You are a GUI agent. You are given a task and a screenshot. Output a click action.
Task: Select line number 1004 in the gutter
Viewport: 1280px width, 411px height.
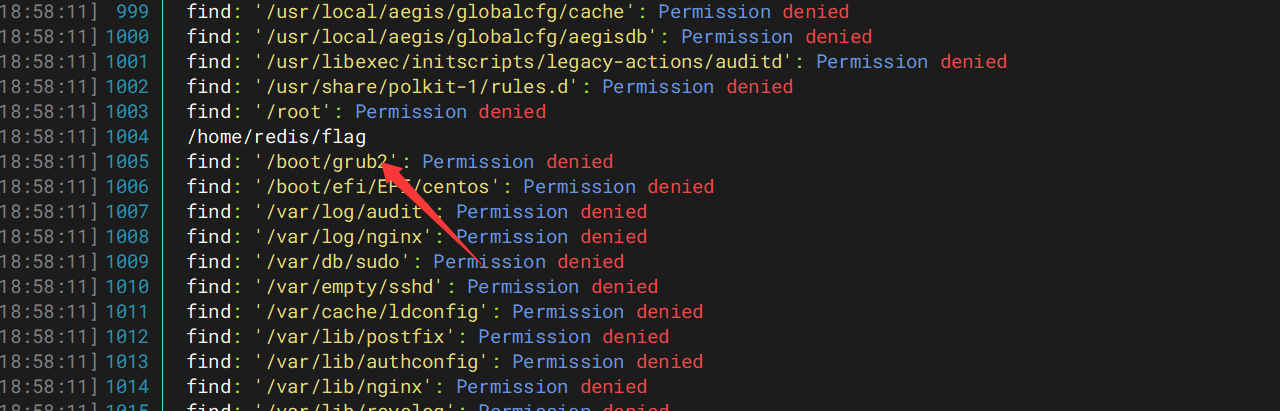point(127,137)
